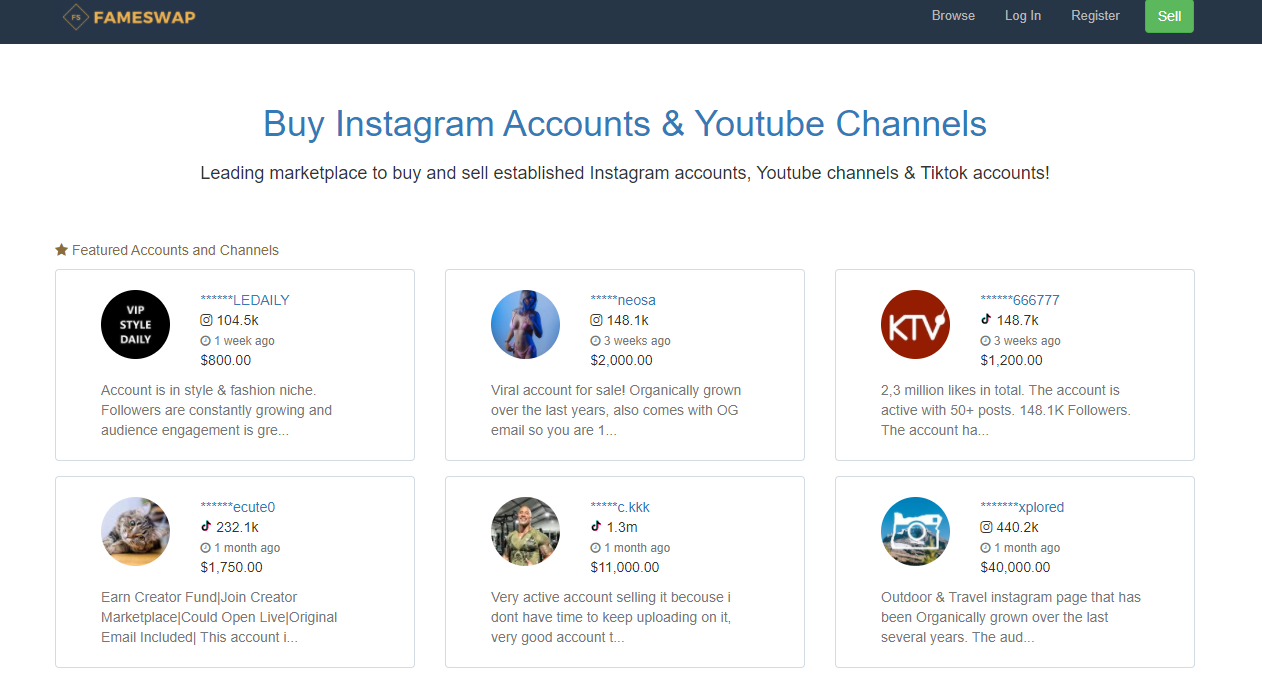Click the Featured Accounts and Channels label

tap(175, 250)
